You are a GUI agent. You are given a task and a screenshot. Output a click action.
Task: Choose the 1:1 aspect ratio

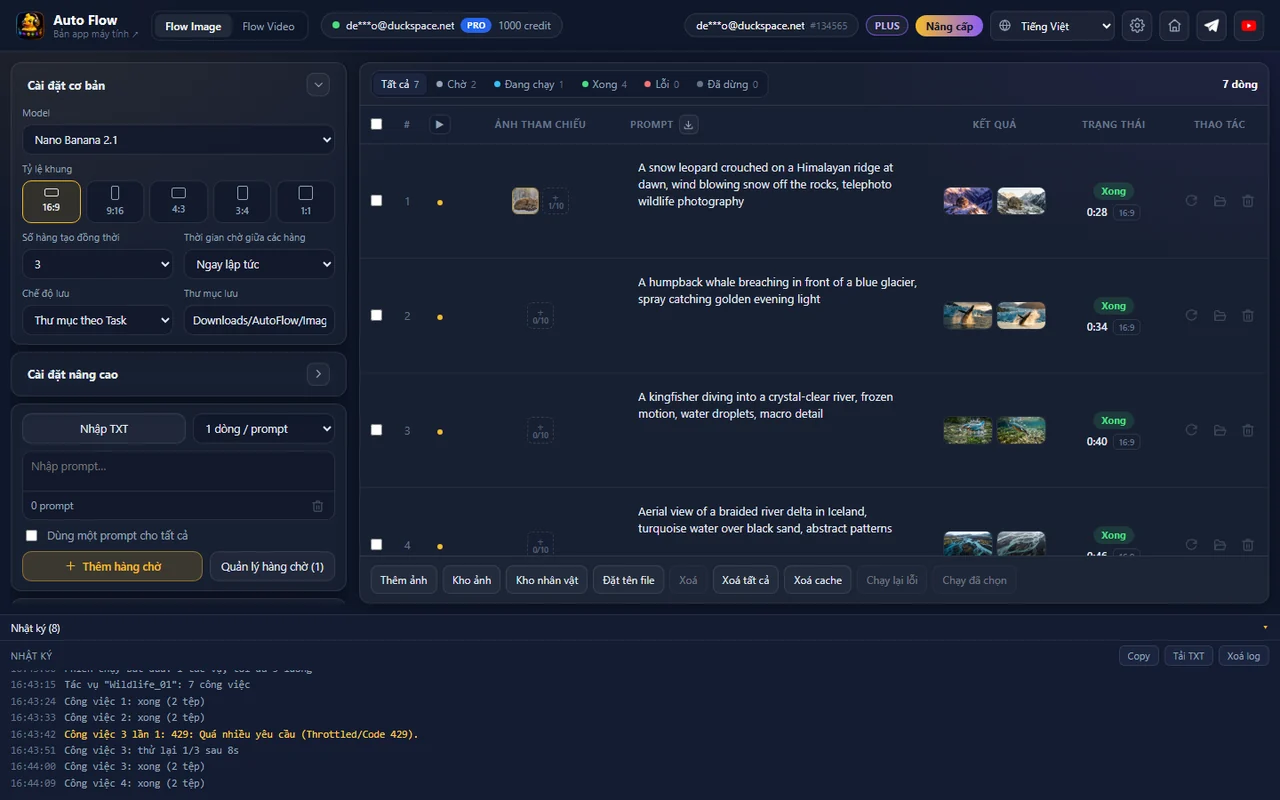coord(305,201)
